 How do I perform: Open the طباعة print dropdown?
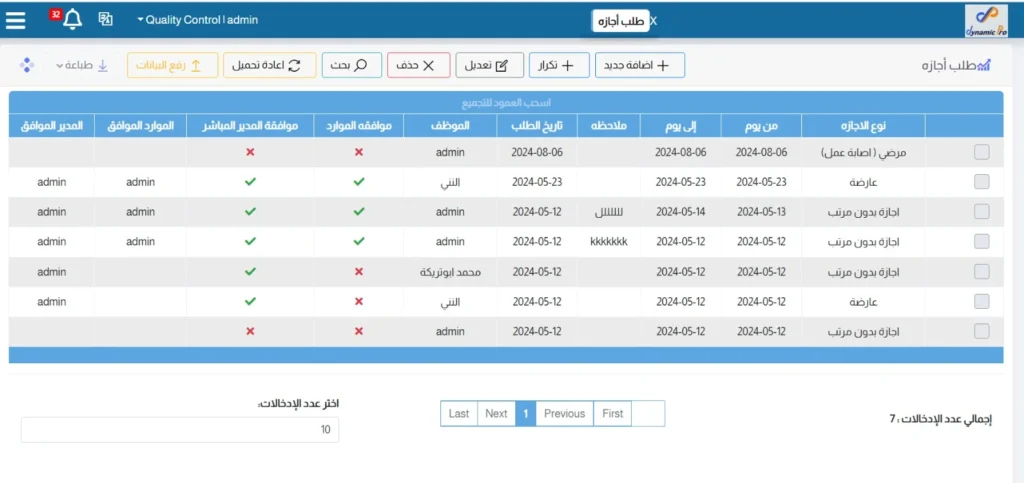[82, 65]
